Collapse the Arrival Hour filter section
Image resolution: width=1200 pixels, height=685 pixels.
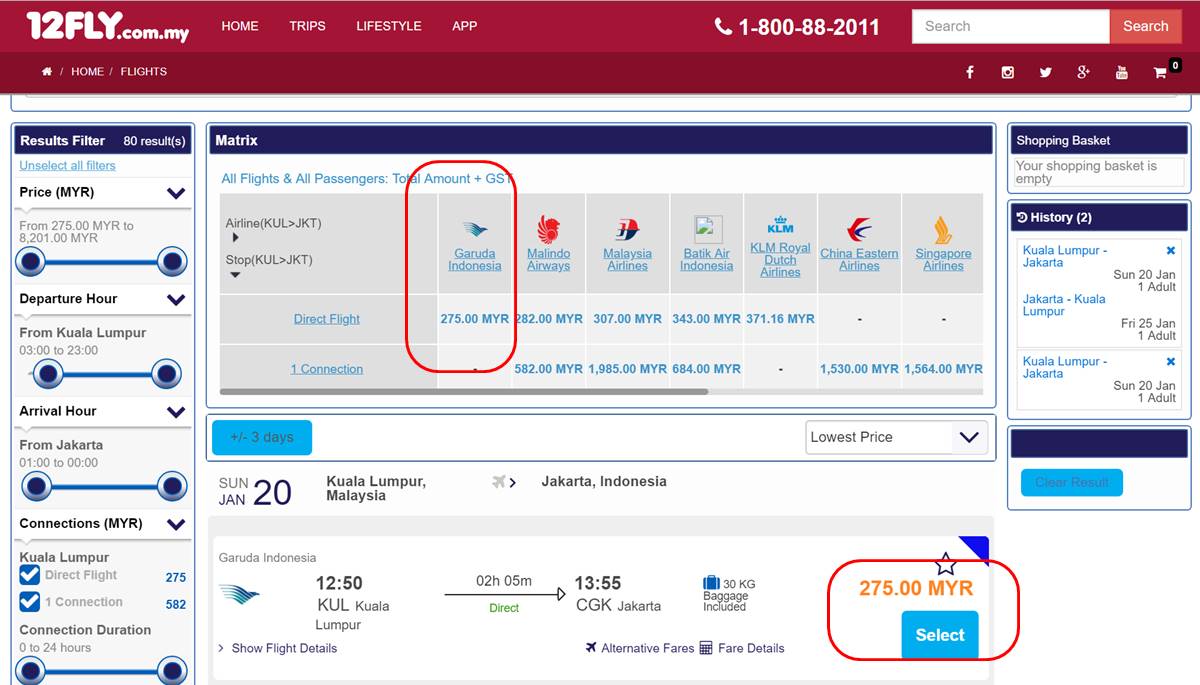tap(176, 412)
